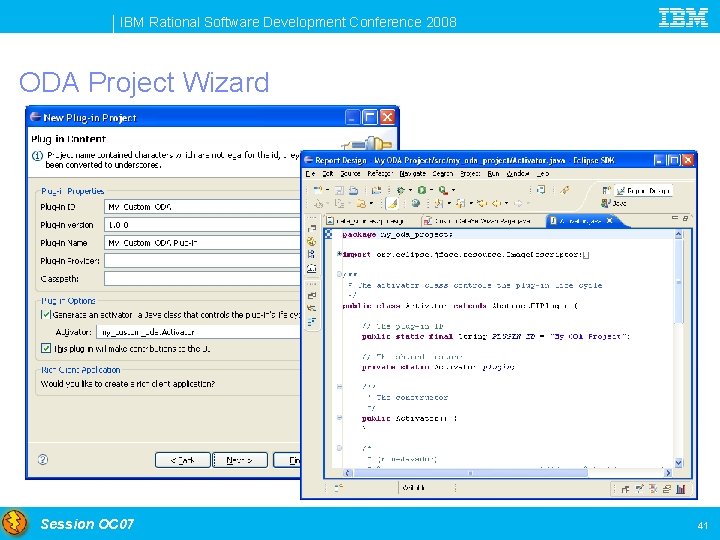Click the Debug bug icon in Eclipse toolbar

point(401,190)
